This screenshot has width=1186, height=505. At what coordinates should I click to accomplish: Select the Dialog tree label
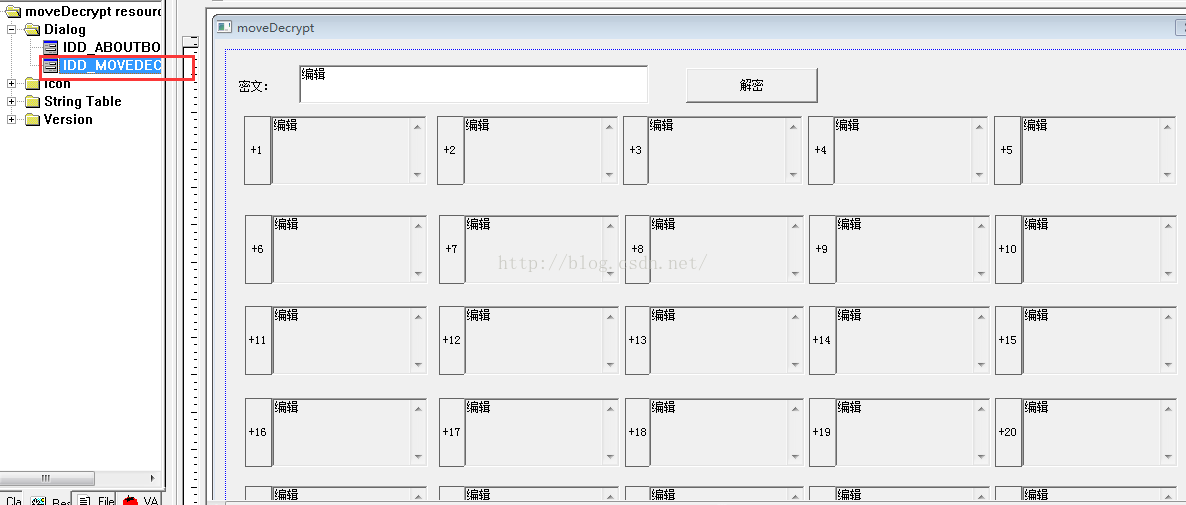click(x=64, y=29)
